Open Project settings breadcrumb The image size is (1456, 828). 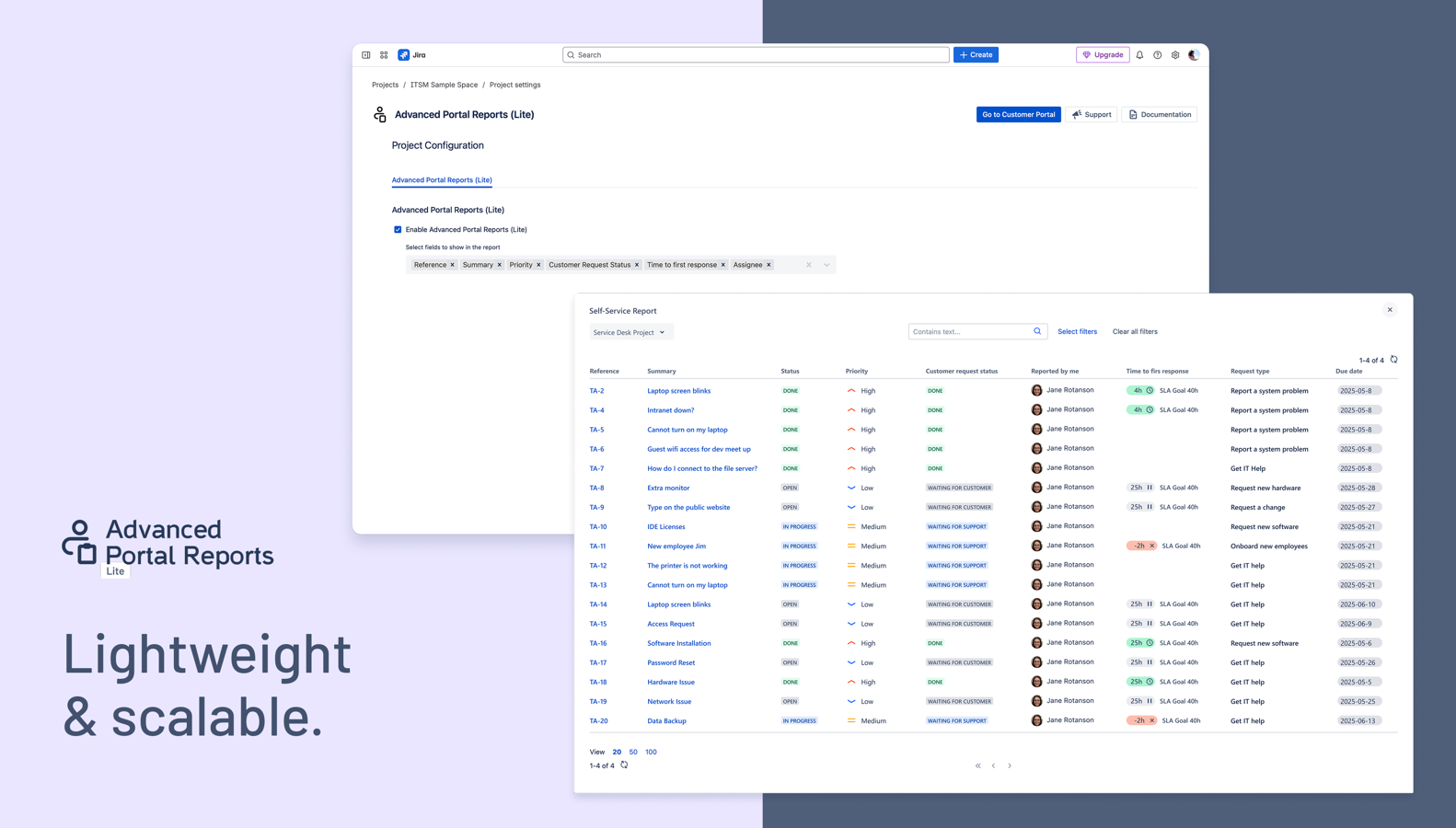click(x=514, y=85)
